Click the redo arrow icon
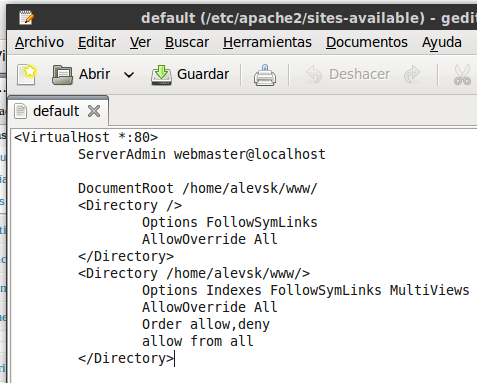The image size is (477, 383). [412, 75]
